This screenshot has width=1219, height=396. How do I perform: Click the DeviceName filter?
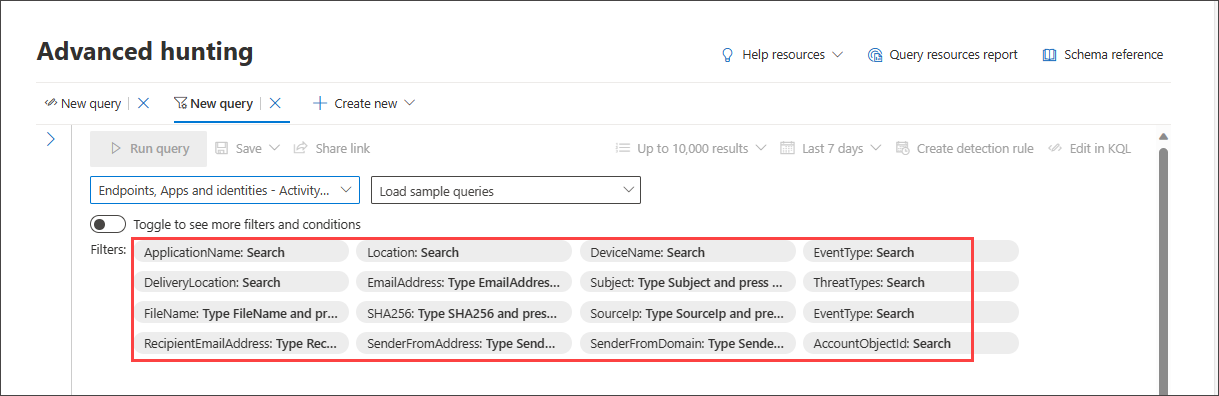687,252
